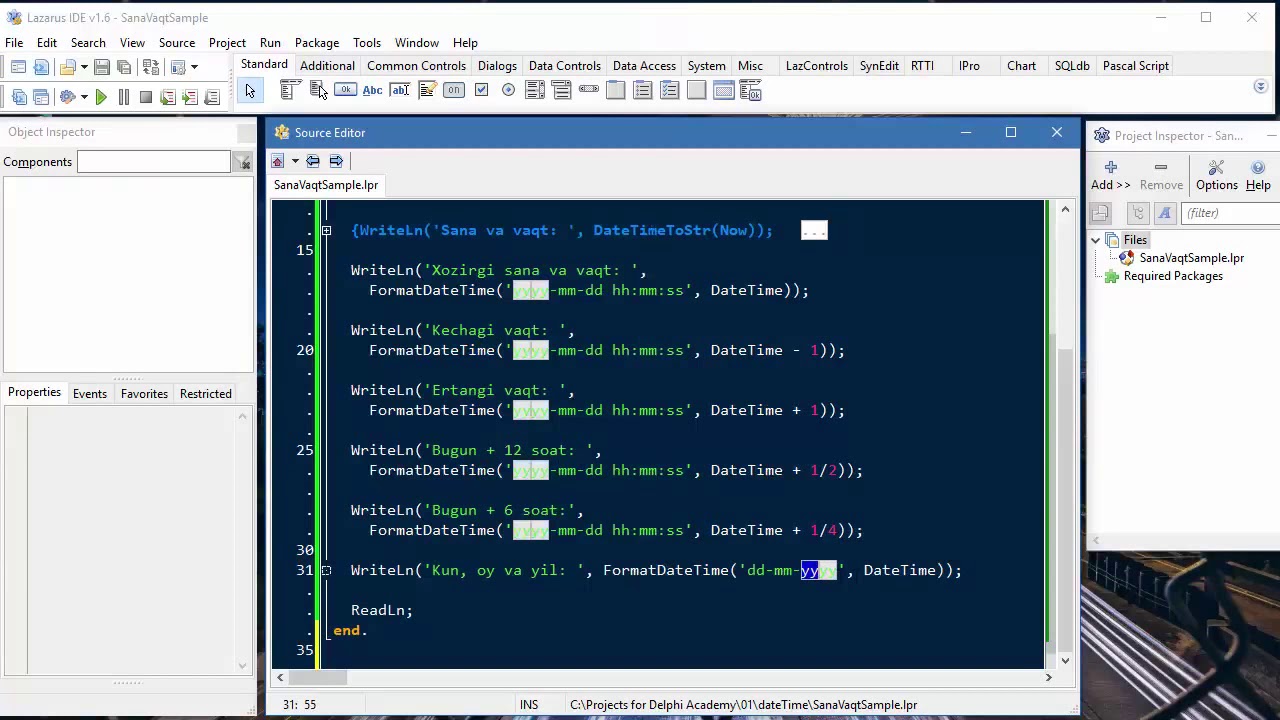
Task: Select the TMemo component icon
Action: pos(426,91)
